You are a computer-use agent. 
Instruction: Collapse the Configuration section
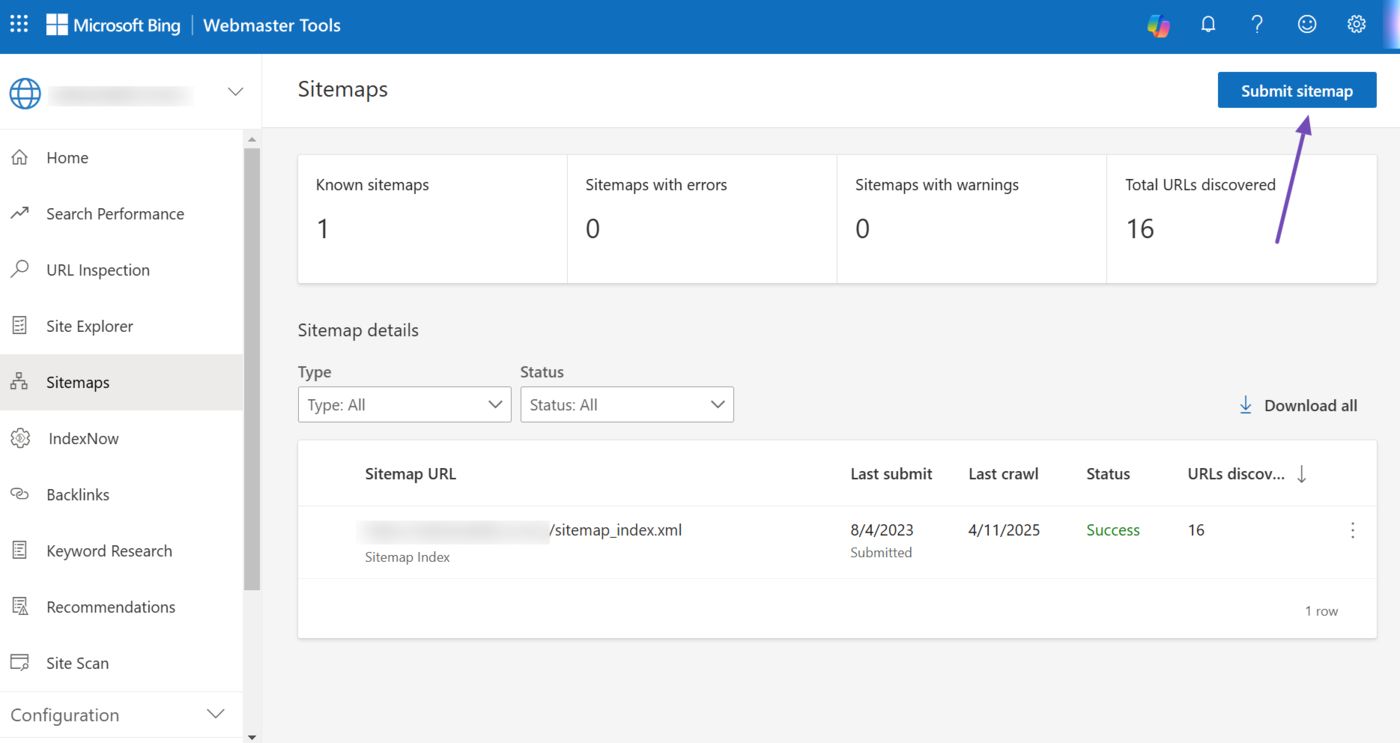(215, 715)
